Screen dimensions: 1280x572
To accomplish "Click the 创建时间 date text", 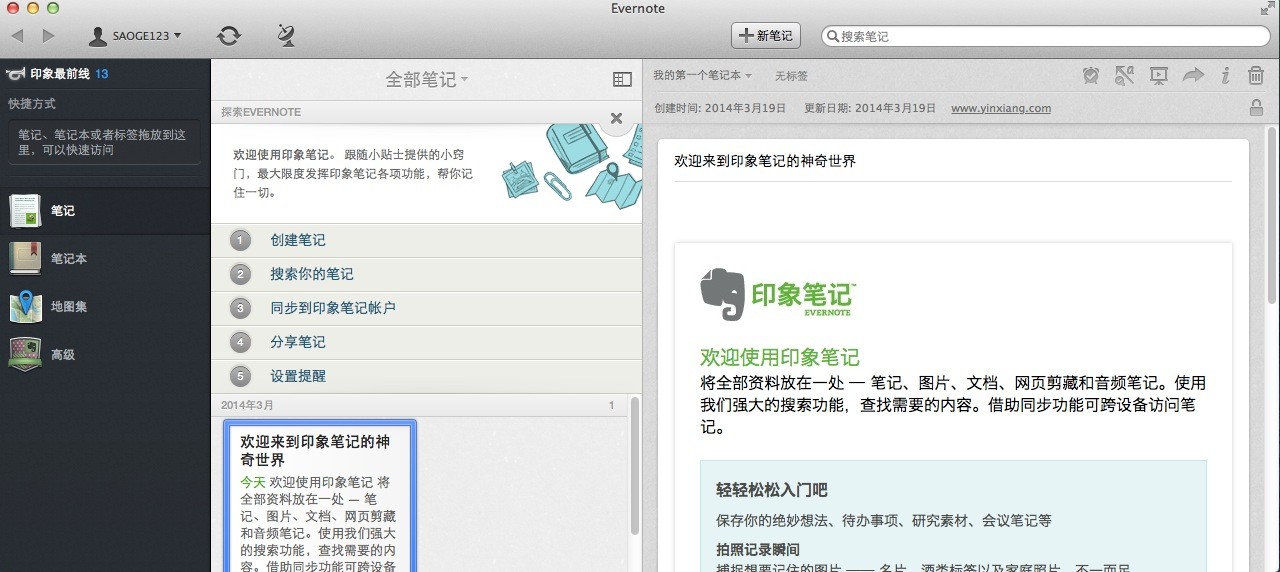I will coord(720,108).
